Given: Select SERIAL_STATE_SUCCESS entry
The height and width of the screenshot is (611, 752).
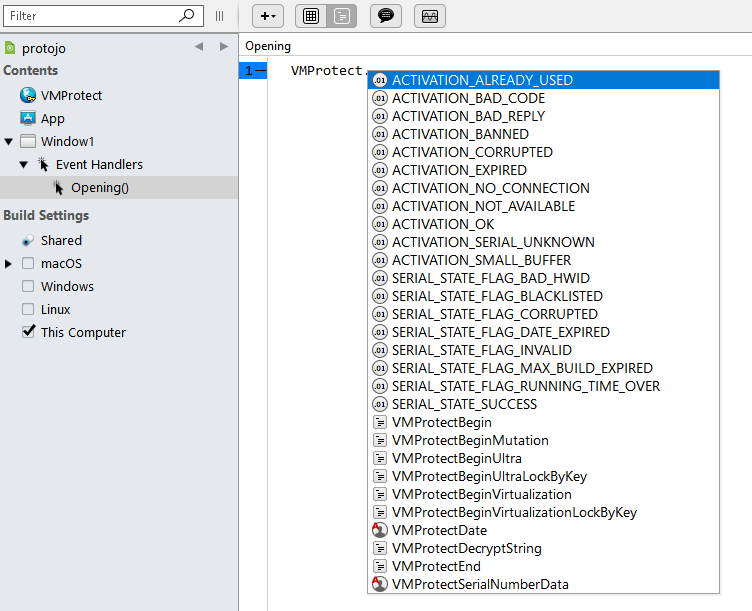Looking at the screenshot, I should 543,404.
